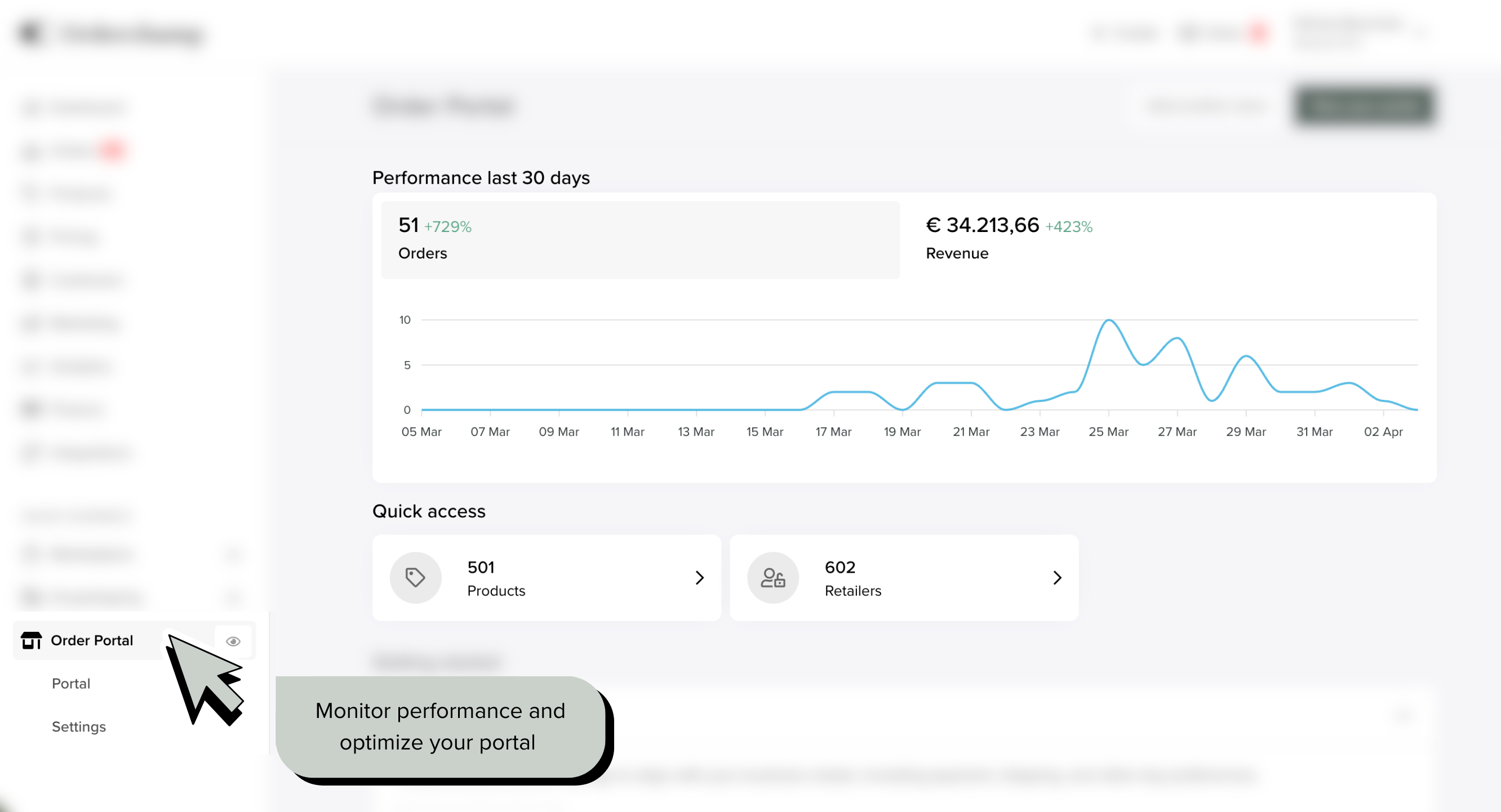This screenshot has height=812, width=1501.
Task: Open Products via its chevron arrow
Action: coord(700,577)
